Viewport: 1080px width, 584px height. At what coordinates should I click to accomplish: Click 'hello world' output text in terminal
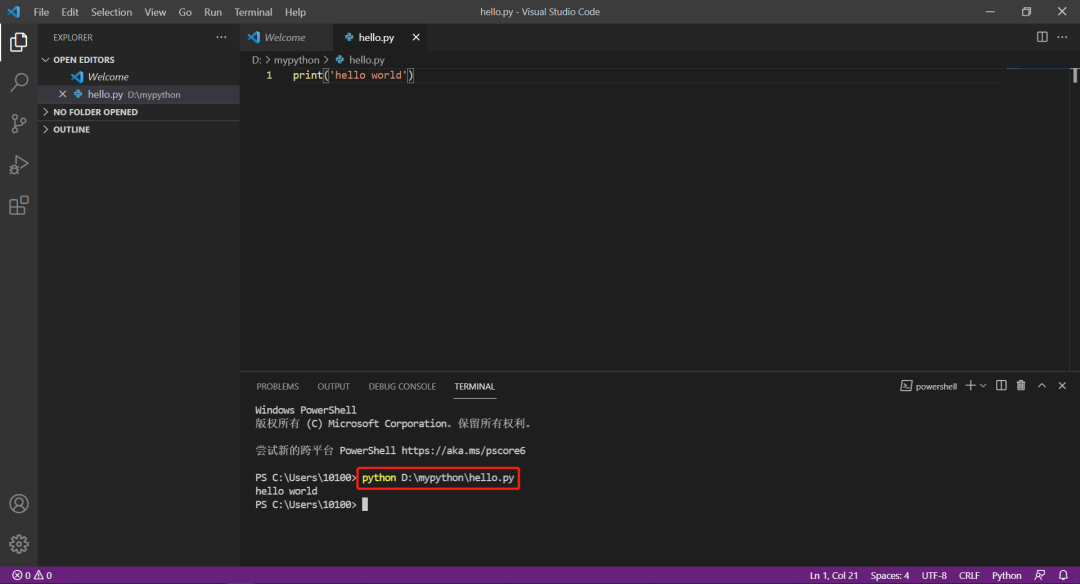(286, 491)
